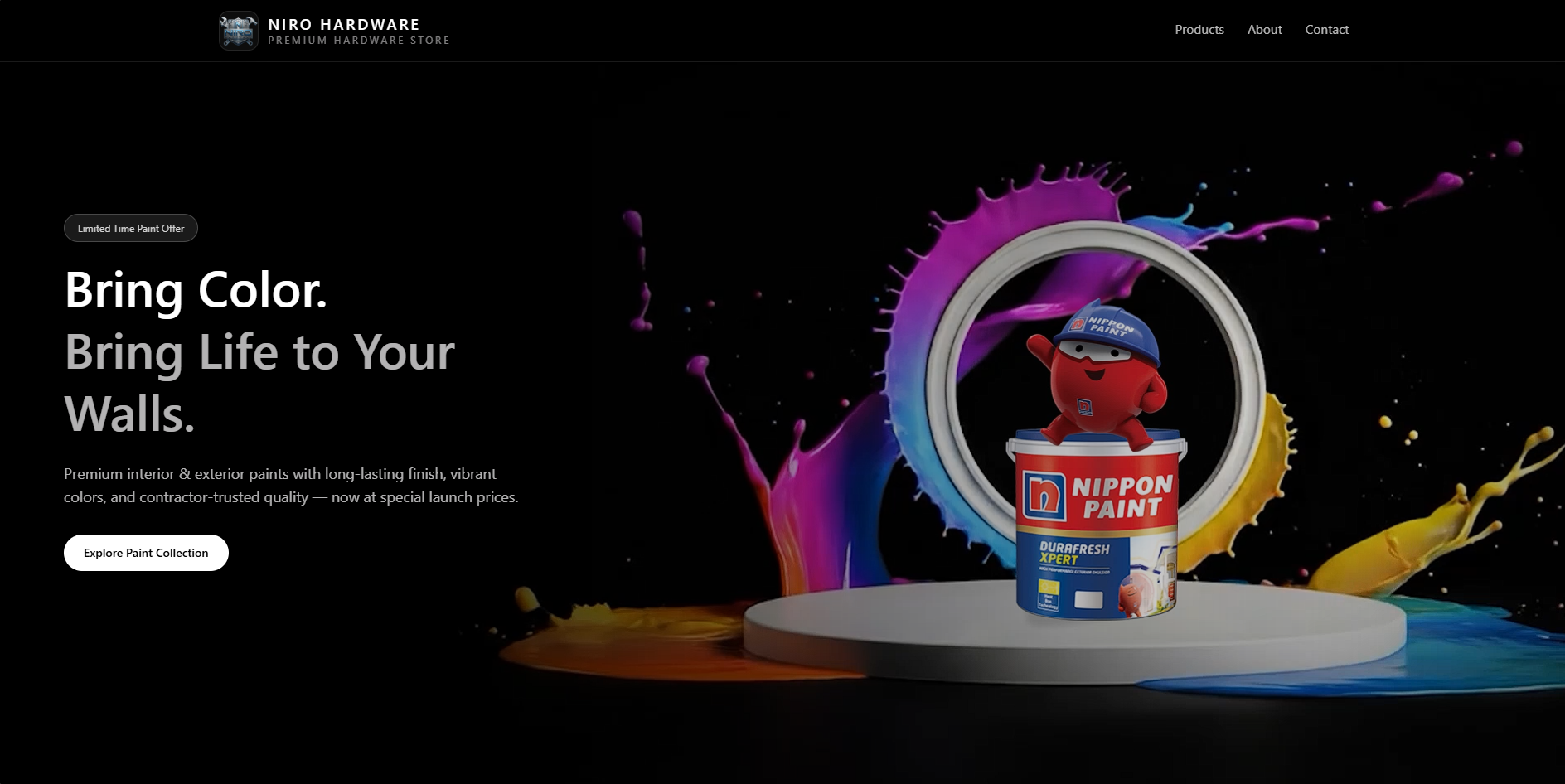Click the Nippon Paint can image

pyautogui.click(x=1096, y=524)
